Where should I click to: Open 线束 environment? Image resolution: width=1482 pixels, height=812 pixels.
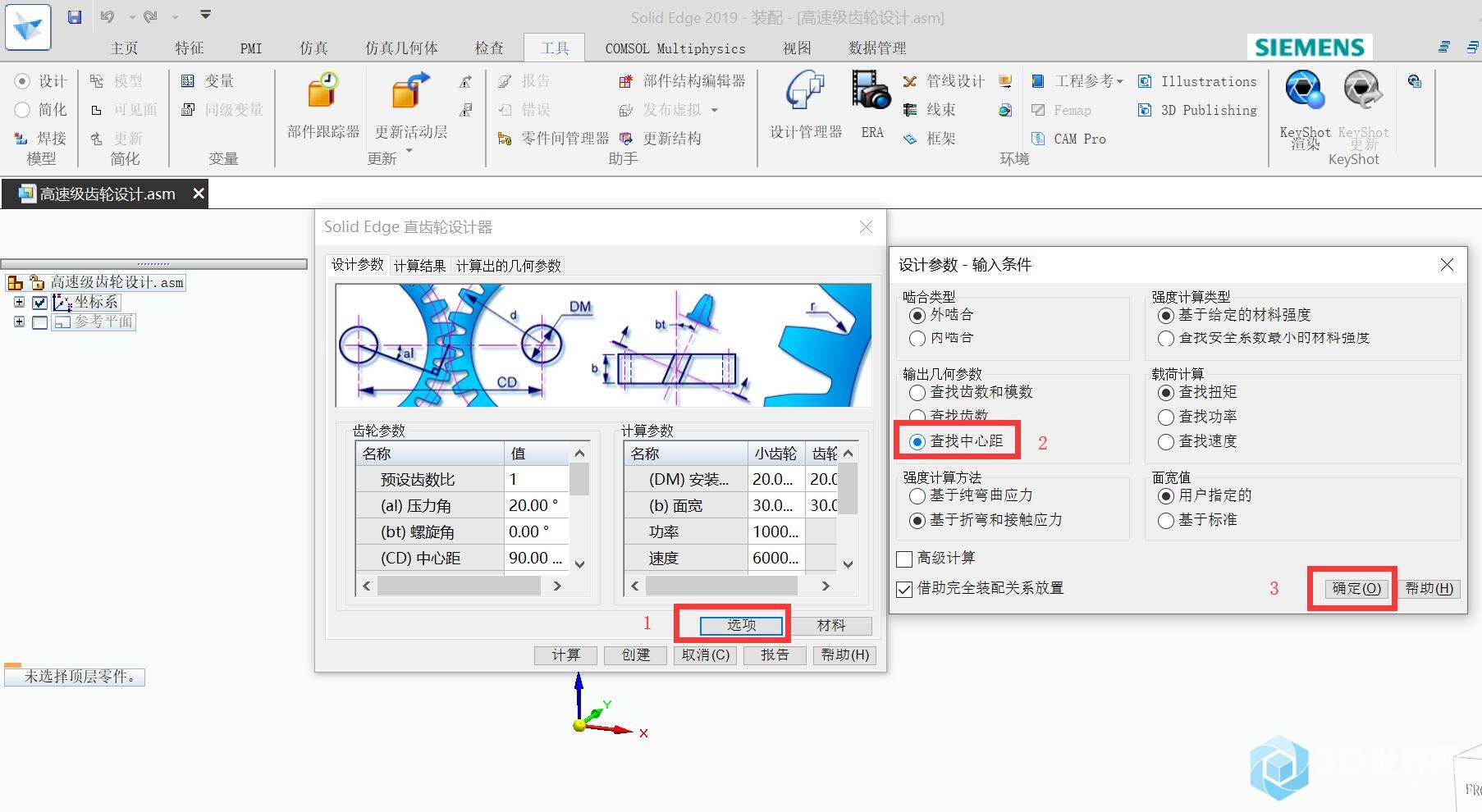pyautogui.click(x=930, y=110)
